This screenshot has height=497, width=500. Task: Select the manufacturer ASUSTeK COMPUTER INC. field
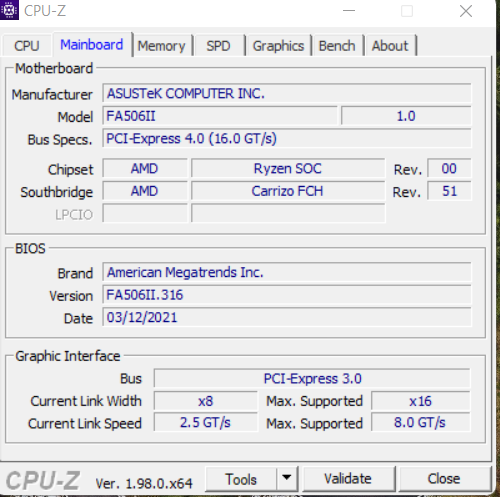[287, 94]
